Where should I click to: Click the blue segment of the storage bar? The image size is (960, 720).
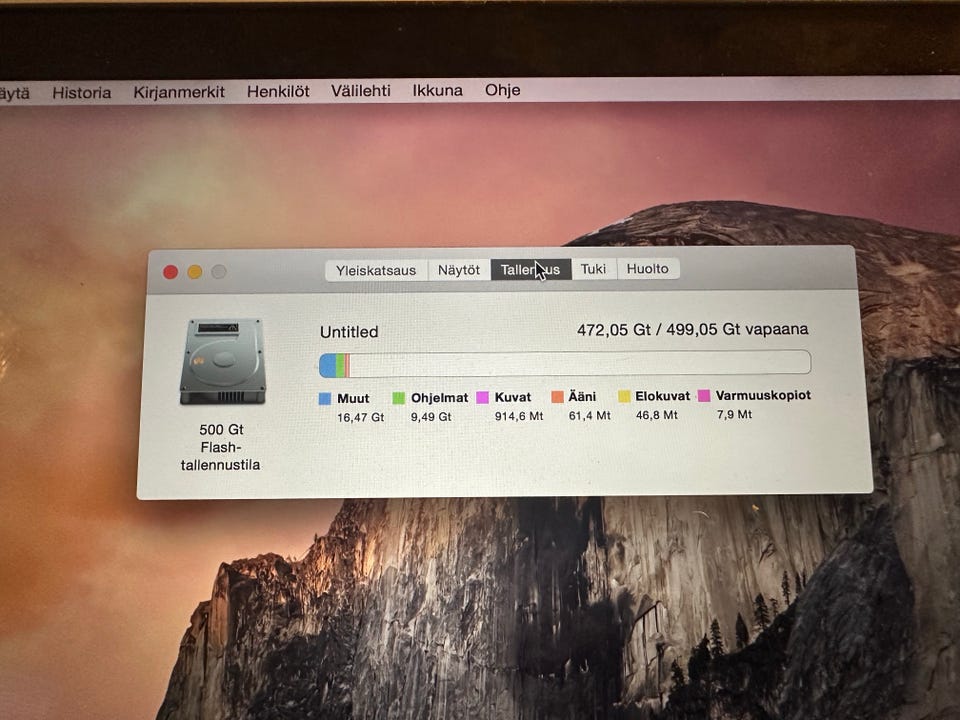pos(328,365)
